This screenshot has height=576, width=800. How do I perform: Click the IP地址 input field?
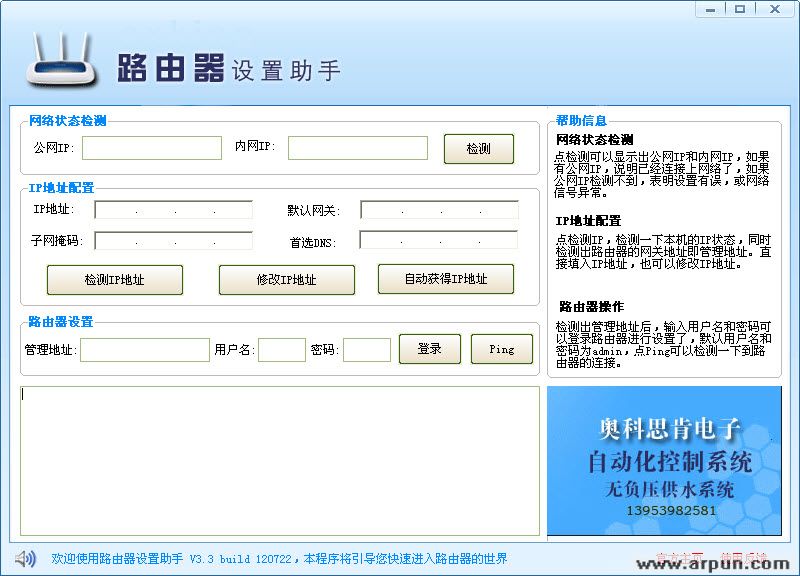click(173, 210)
